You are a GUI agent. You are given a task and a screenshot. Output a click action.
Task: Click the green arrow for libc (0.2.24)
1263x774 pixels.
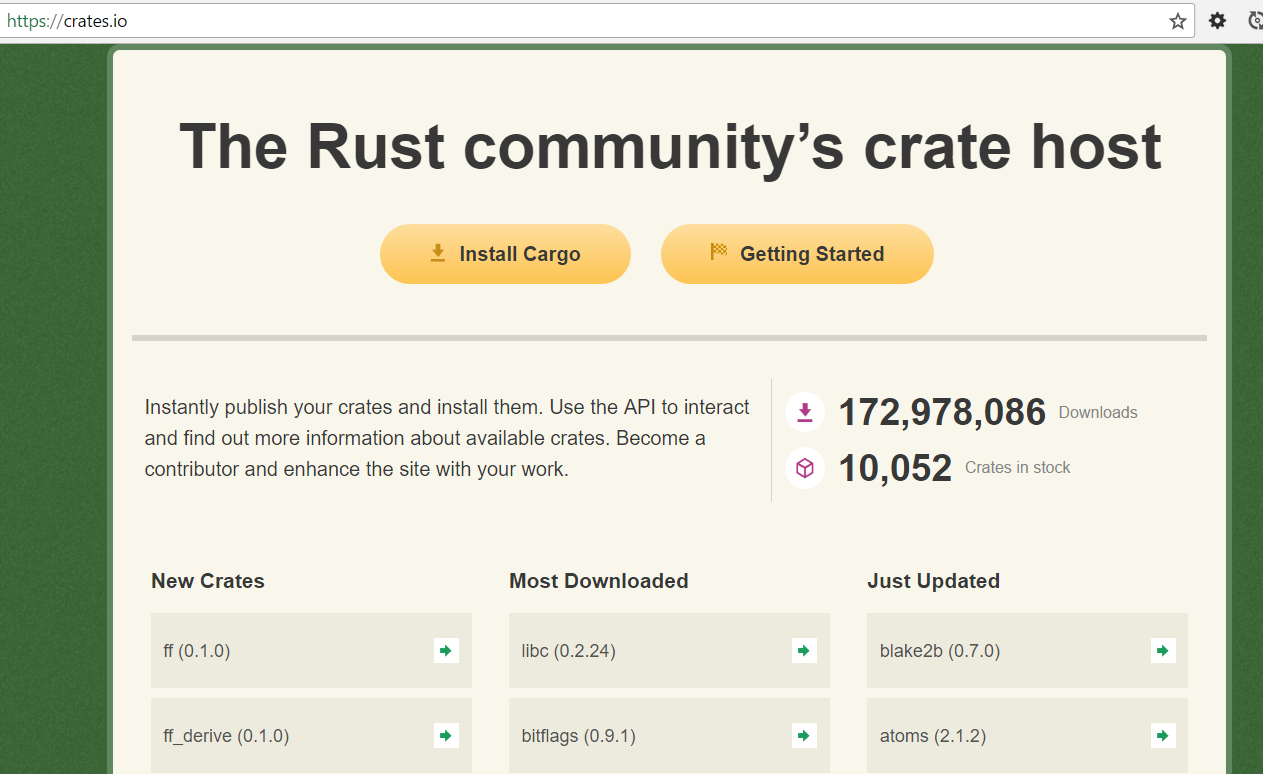(x=804, y=651)
